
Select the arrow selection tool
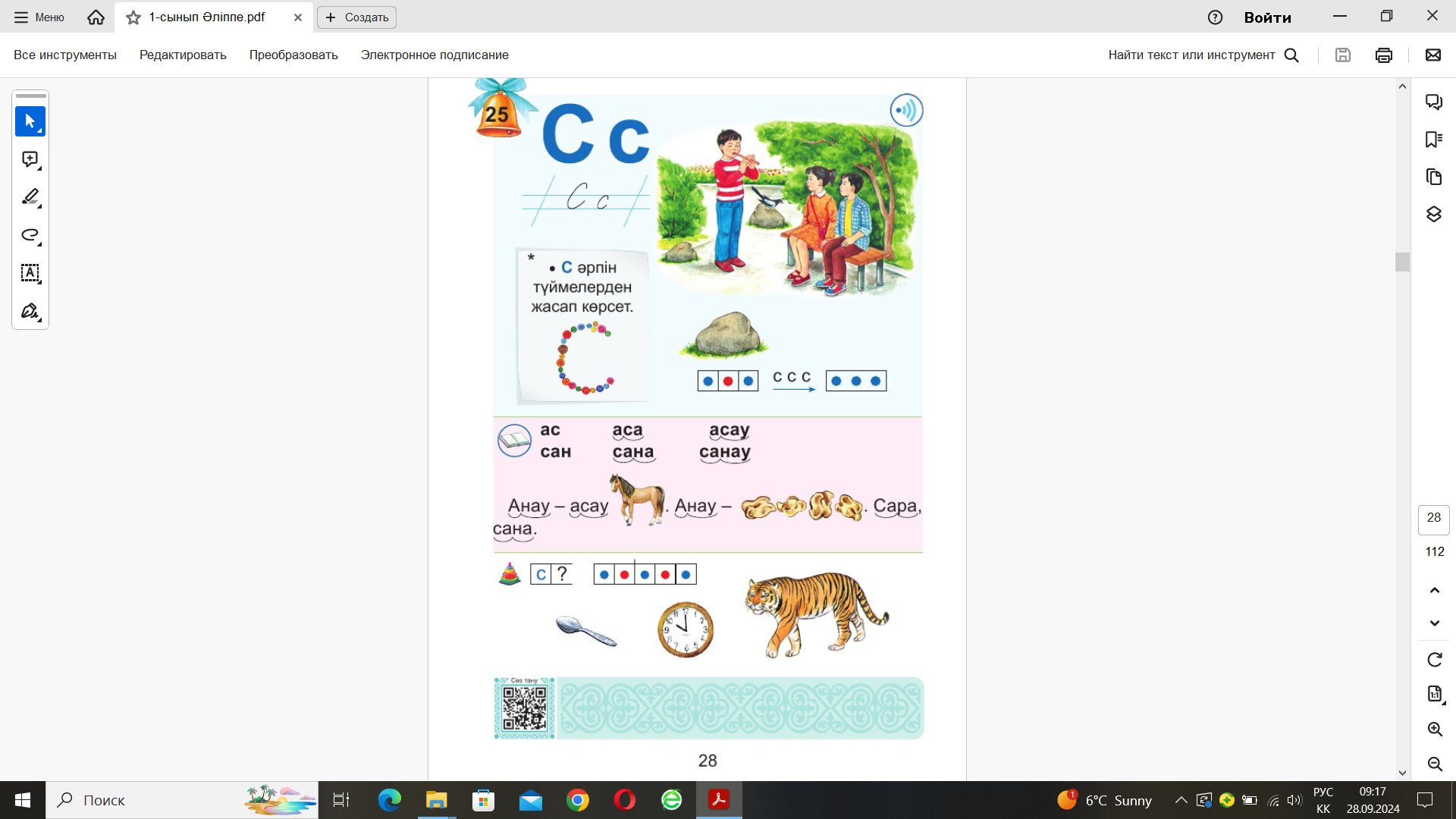[30, 121]
